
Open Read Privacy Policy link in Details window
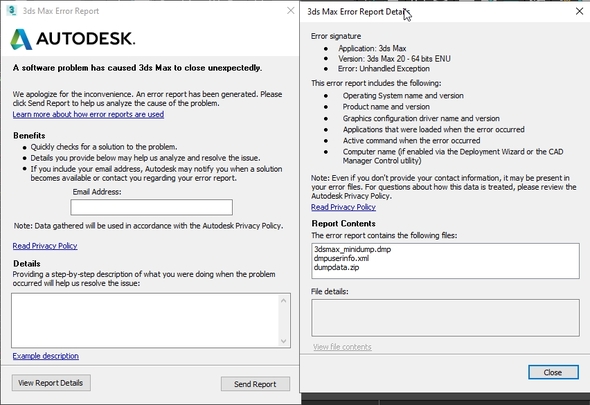[x=343, y=207]
